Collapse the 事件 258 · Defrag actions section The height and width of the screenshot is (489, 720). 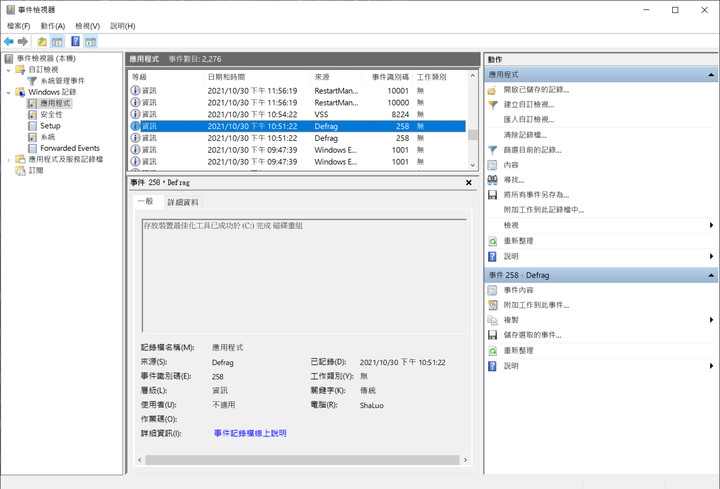click(711, 275)
